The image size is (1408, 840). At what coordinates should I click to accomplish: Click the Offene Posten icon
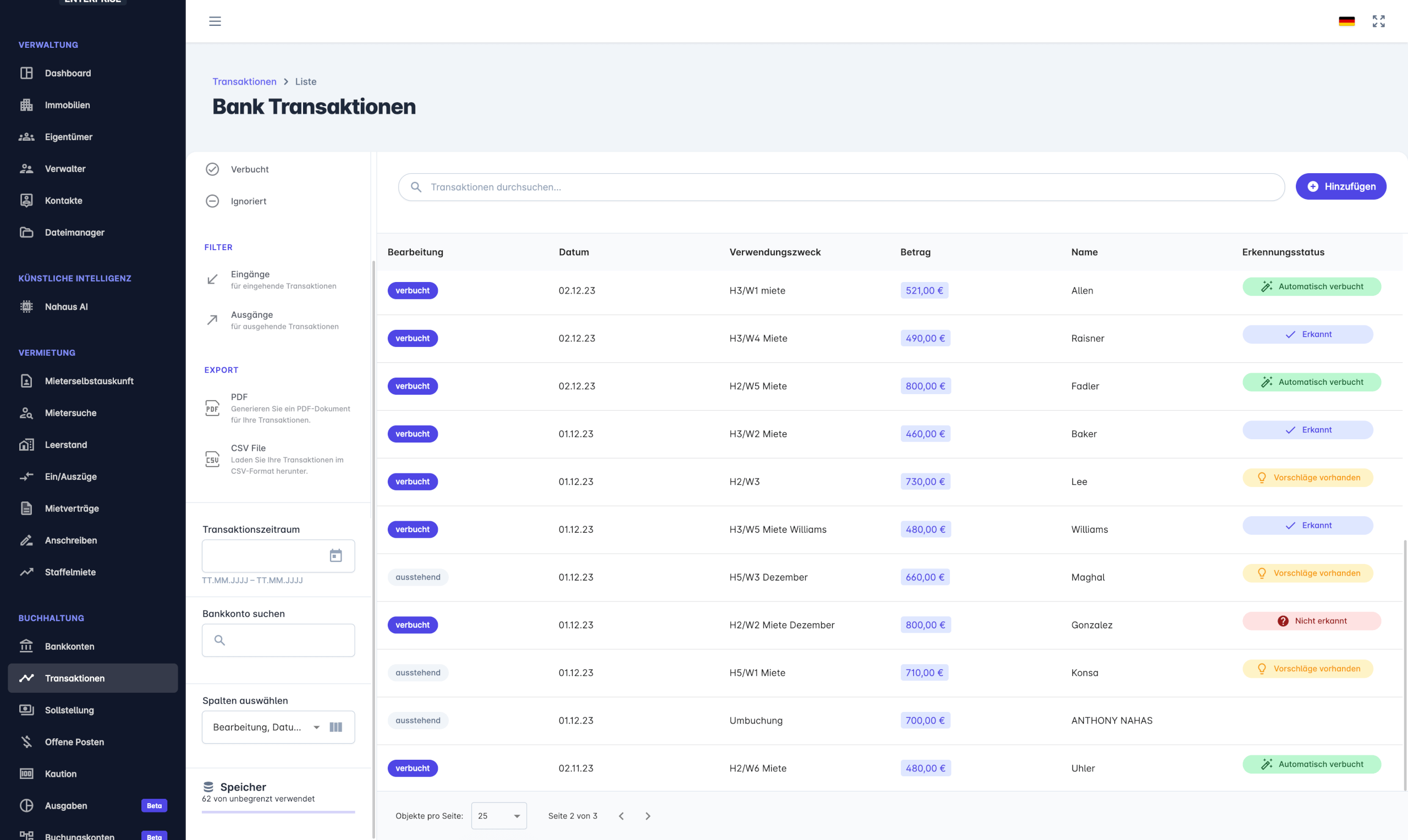pos(26,742)
